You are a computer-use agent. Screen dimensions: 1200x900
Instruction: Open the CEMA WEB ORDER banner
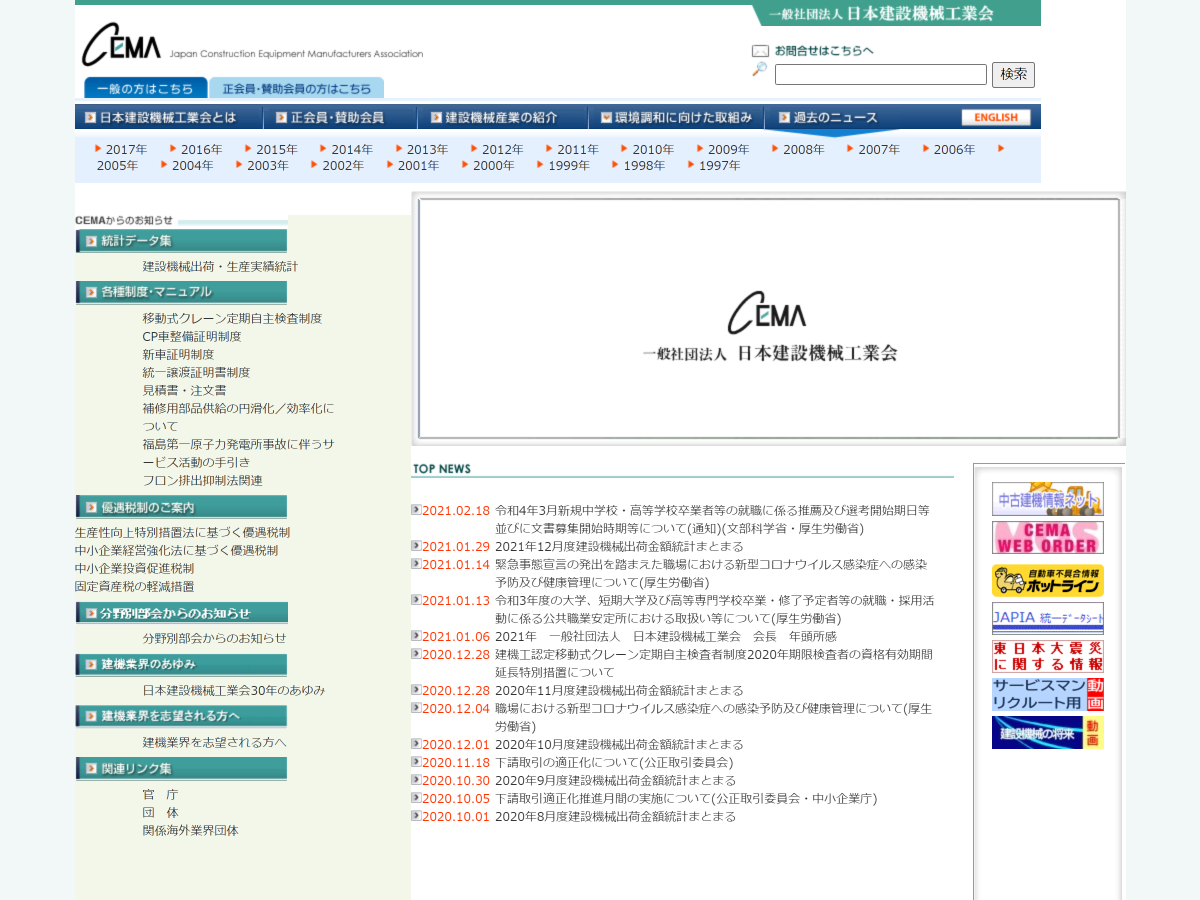click(1047, 537)
